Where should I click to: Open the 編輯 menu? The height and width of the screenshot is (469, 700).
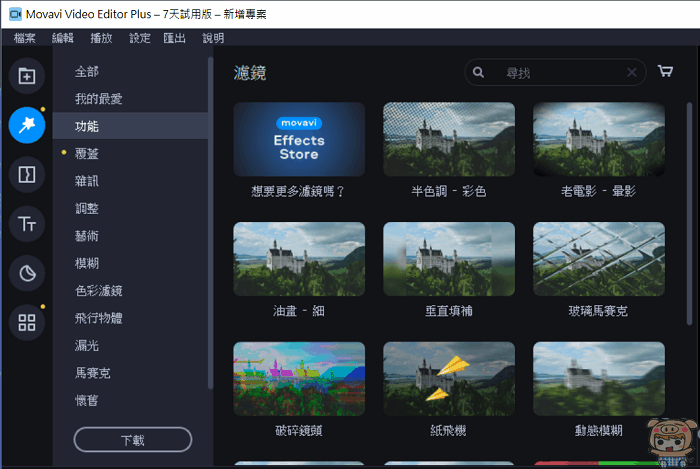coord(62,38)
